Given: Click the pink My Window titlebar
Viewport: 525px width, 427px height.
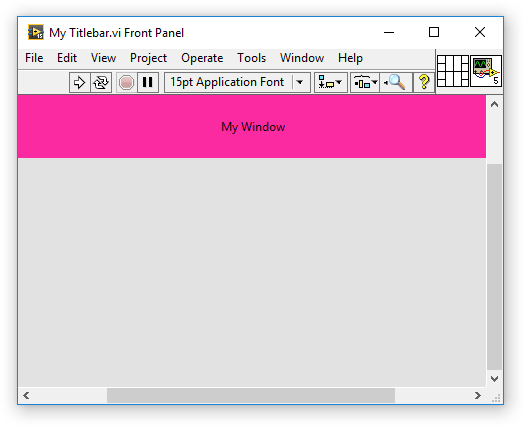Looking at the screenshot, I should (252, 127).
